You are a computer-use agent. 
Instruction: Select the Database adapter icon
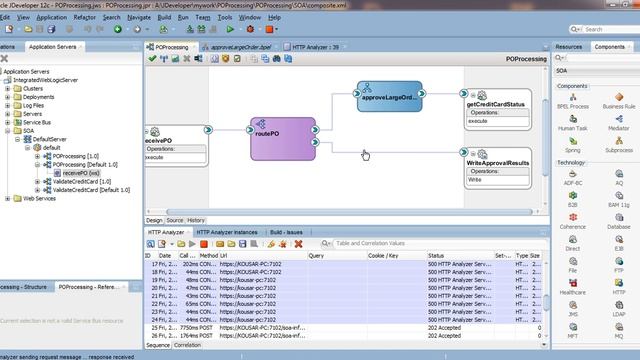[619, 218]
